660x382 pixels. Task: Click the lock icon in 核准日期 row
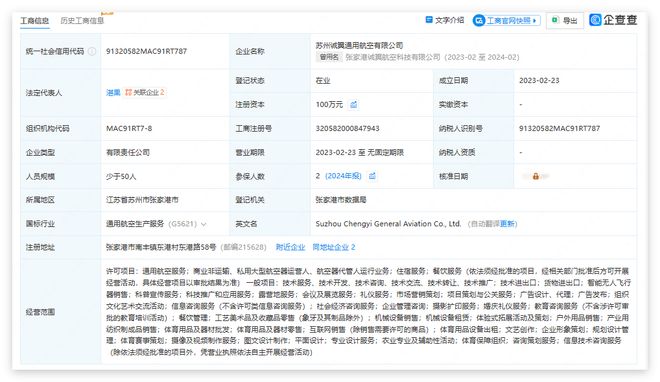tap(535, 176)
